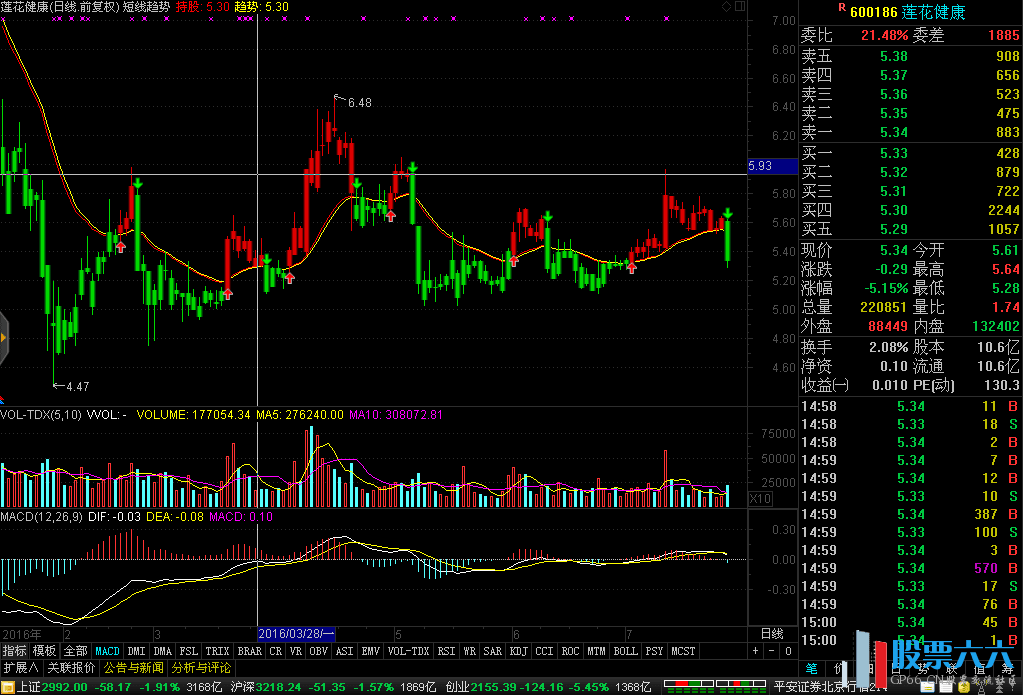The height and width of the screenshot is (695, 1023).
Task: Open the 公告与新闻 tab
Action: pyautogui.click(x=133, y=667)
